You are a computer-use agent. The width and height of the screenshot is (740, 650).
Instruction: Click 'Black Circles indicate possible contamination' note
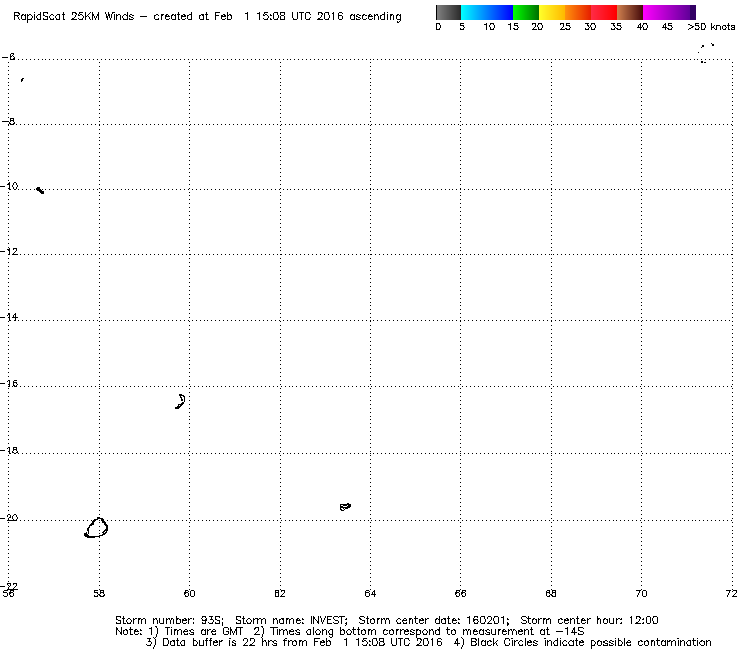click(x=591, y=642)
